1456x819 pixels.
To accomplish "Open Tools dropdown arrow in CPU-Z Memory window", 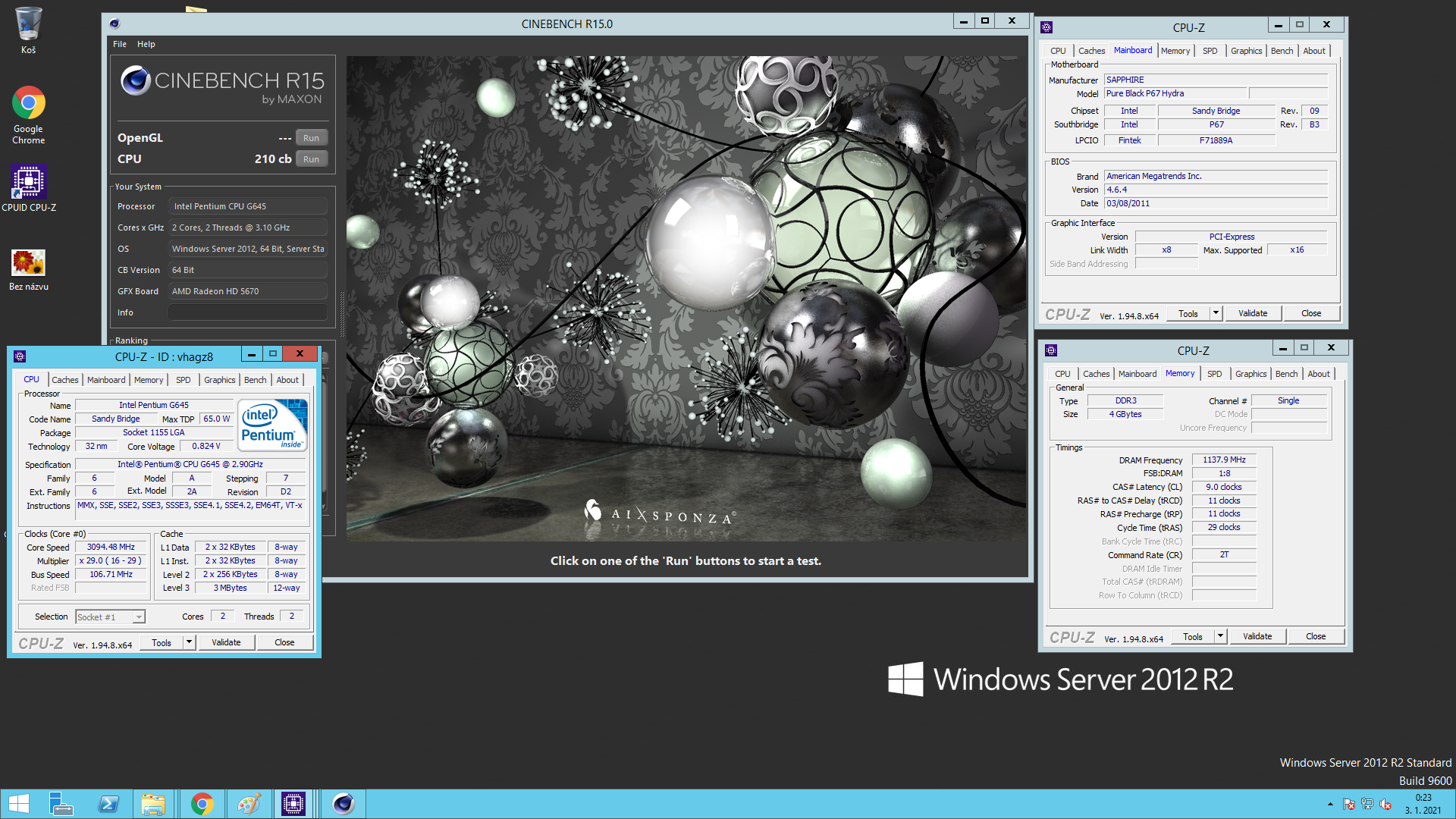I will pyautogui.click(x=1220, y=636).
